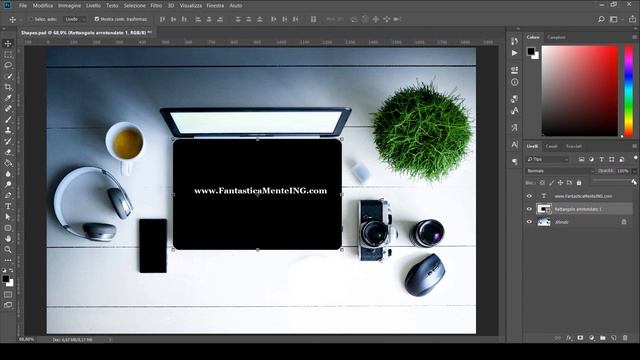Open the layer filter Tipo dropdown
This screenshot has height=360, width=640.
coord(548,159)
